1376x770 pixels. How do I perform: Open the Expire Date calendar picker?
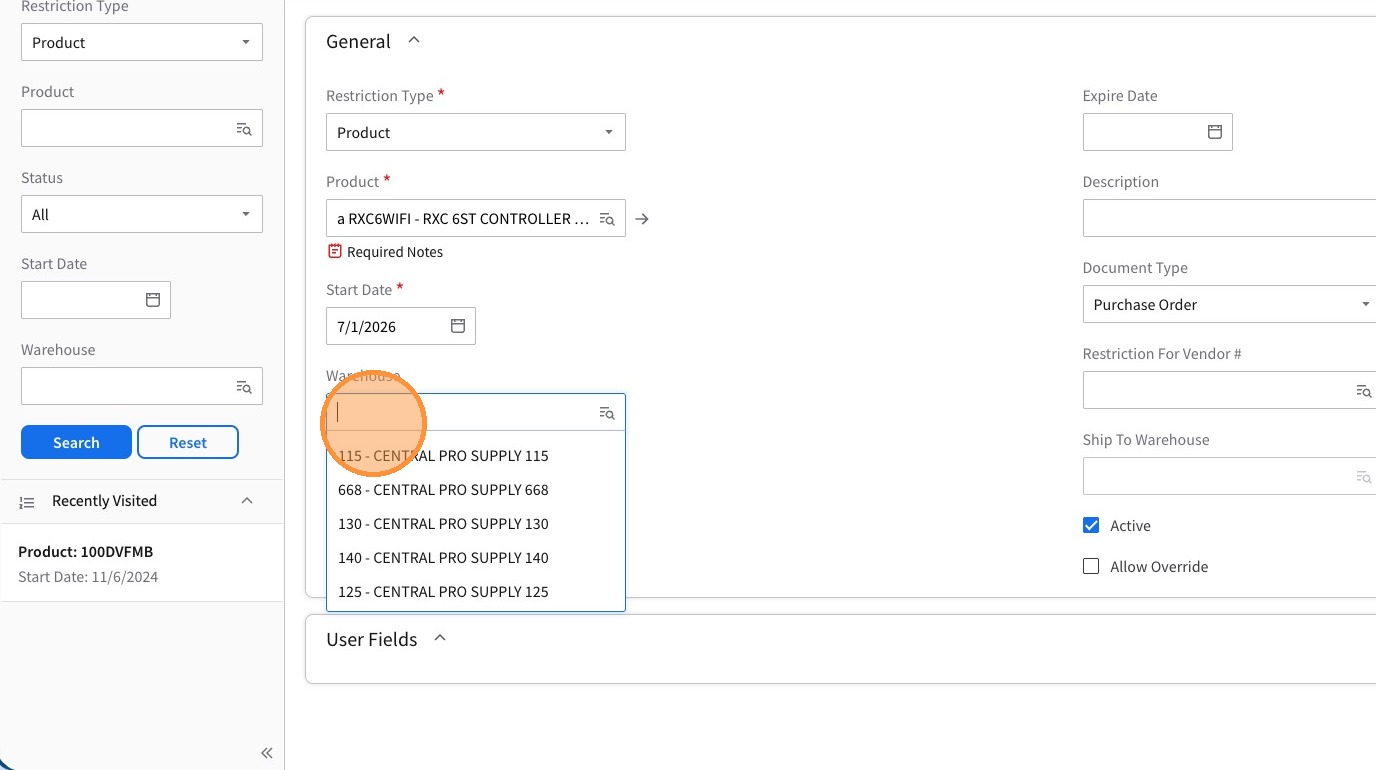1215,132
